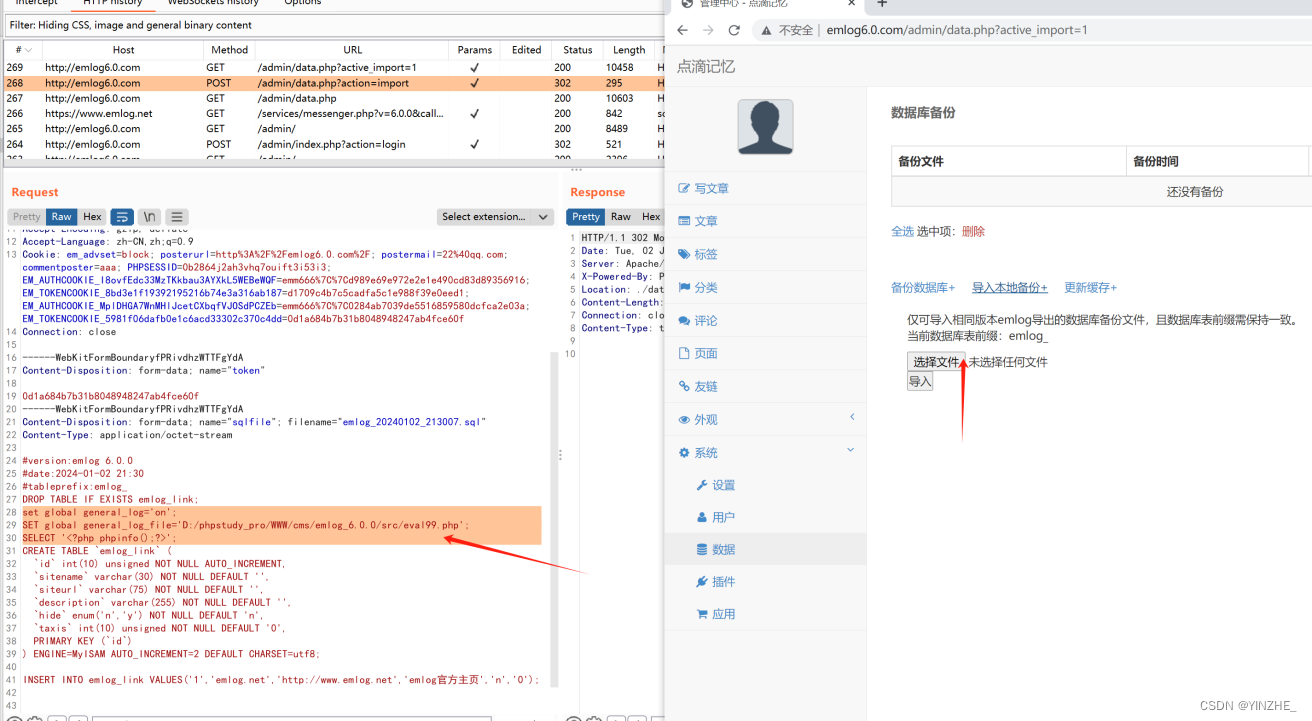Open the WebSockets history tab in Burp
Image resolution: width=1312 pixels, height=721 pixels.
(x=213, y=3)
